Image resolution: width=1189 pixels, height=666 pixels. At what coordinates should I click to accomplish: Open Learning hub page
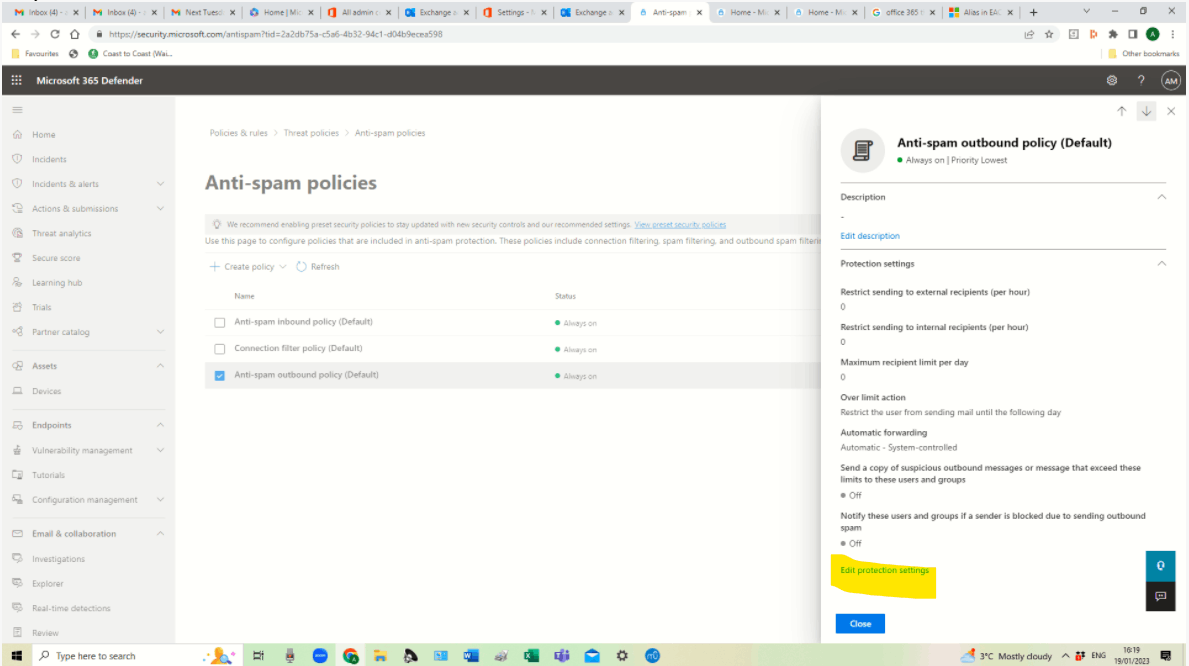(57, 283)
